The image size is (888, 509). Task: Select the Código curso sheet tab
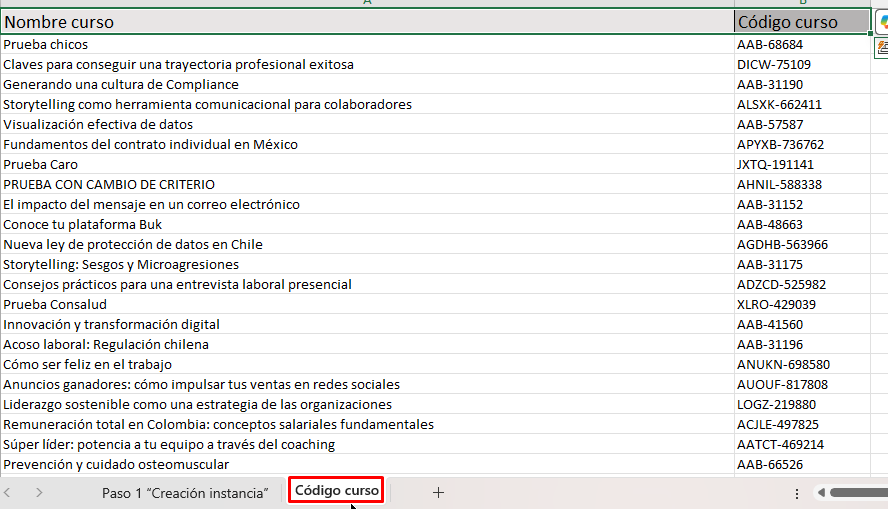(x=337, y=491)
